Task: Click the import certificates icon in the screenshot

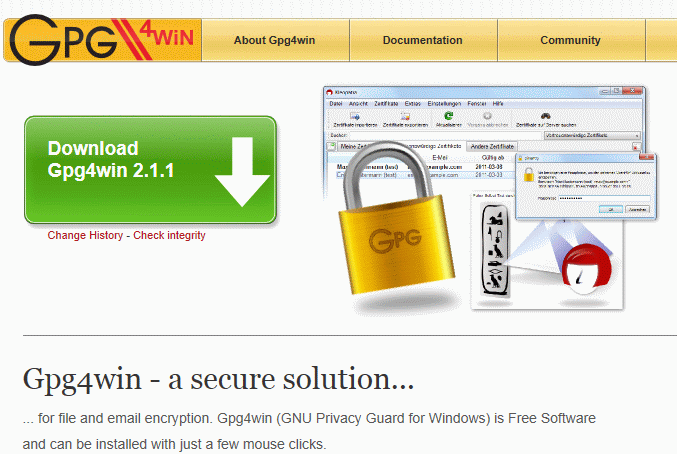Action: tap(355, 116)
